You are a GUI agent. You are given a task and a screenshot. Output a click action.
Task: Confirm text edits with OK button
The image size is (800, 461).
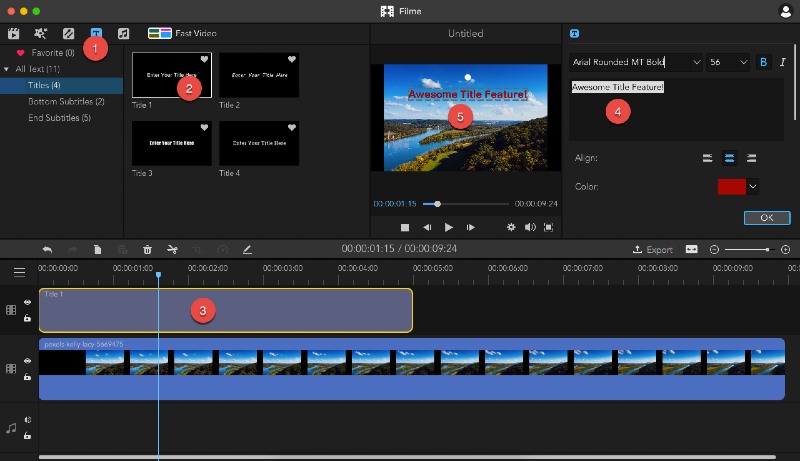[767, 218]
